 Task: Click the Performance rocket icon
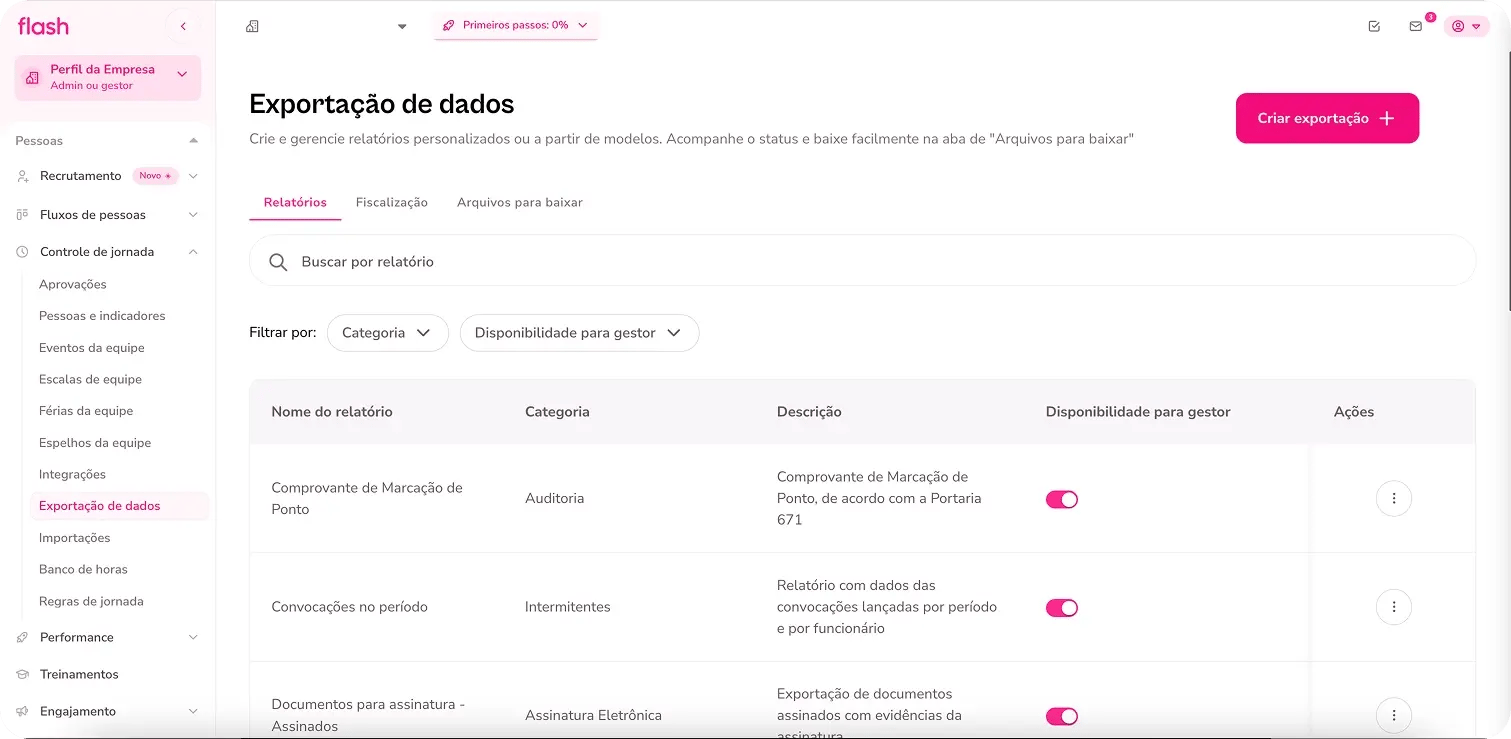[21, 637]
